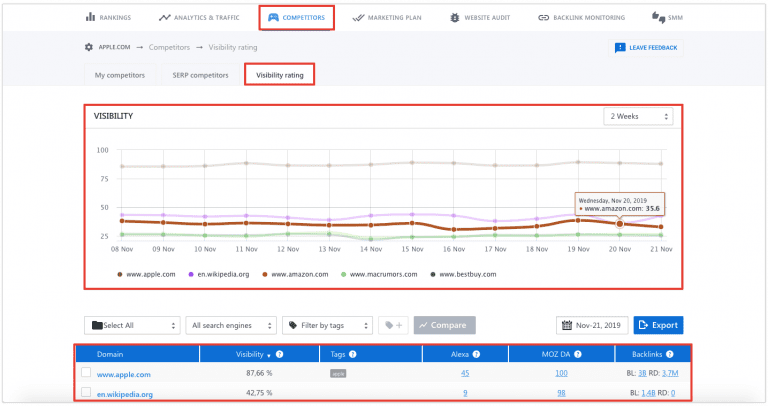This screenshot has width=768, height=406.
Task: Click the 87,66 % visibility value
Action: point(259,373)
